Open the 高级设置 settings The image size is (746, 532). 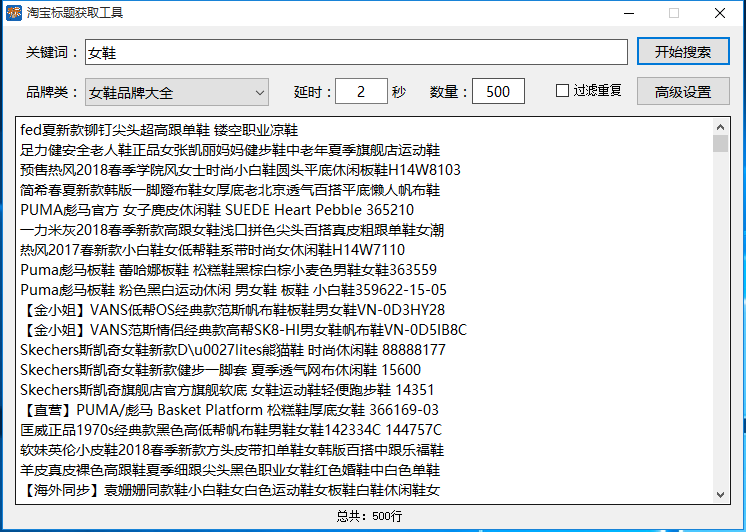pos(683,91)
